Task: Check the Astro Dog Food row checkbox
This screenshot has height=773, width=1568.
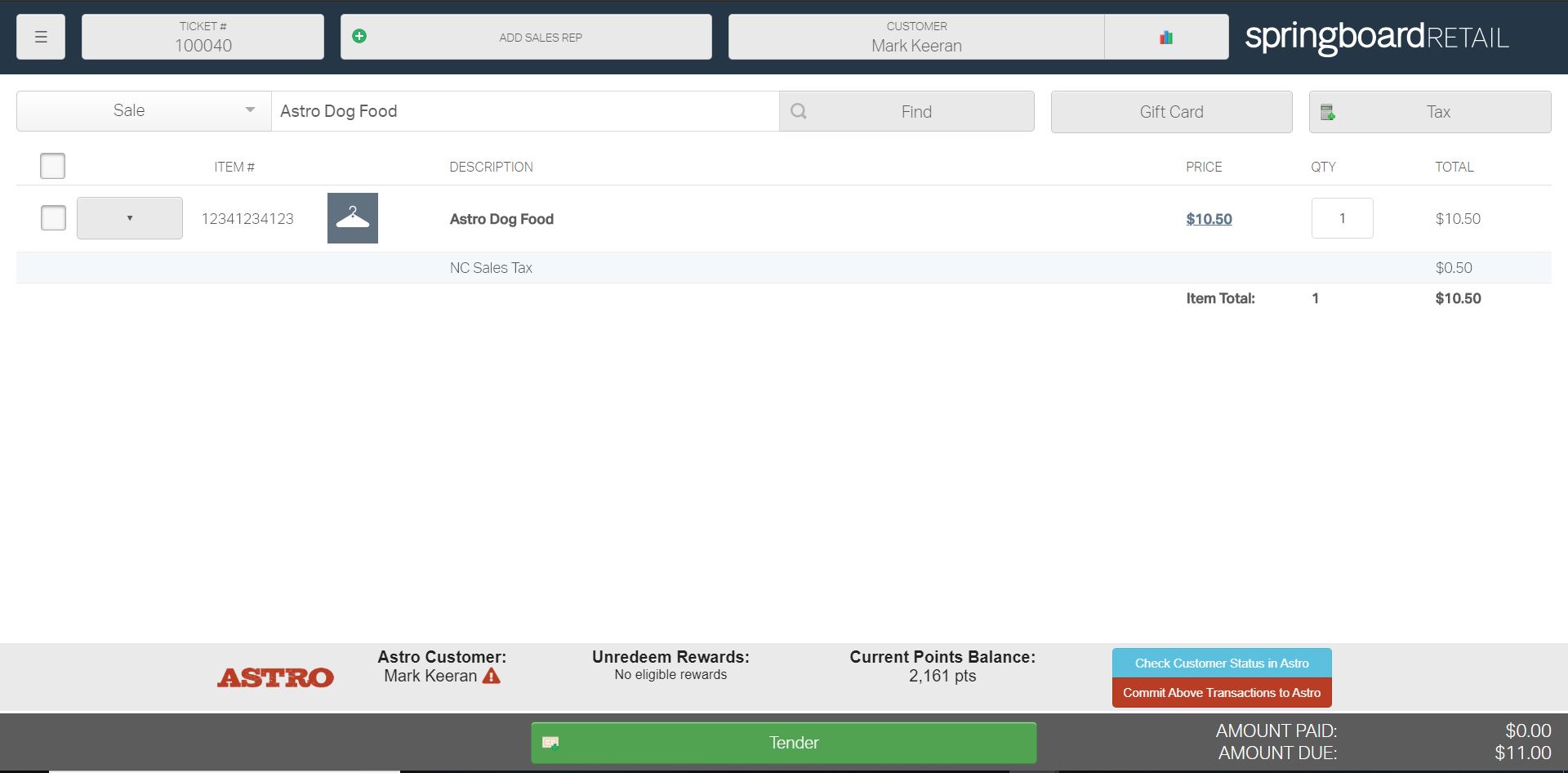Action: [x=53, y=218]
